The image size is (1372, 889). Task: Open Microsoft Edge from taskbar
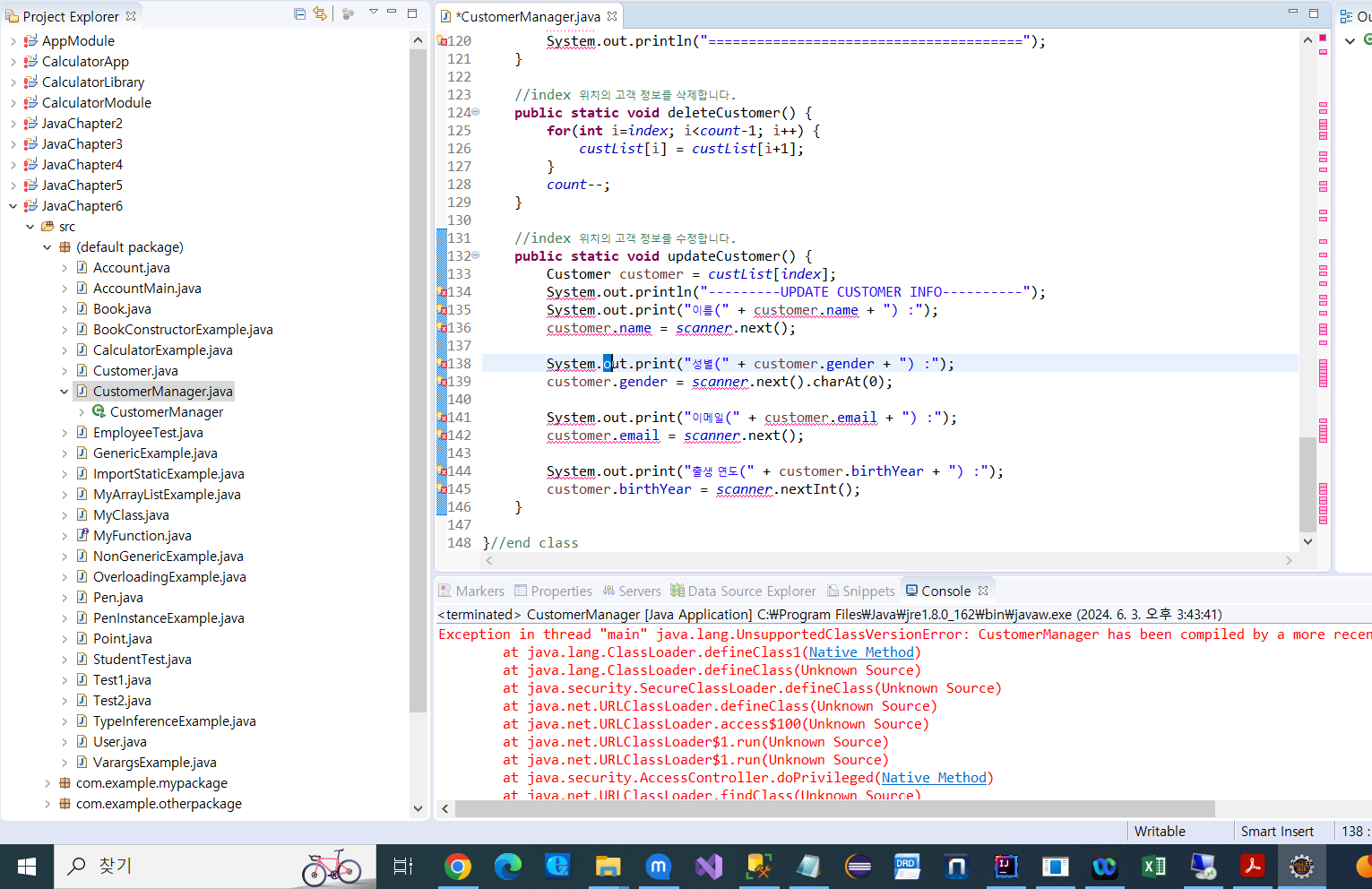click(508, 867)
